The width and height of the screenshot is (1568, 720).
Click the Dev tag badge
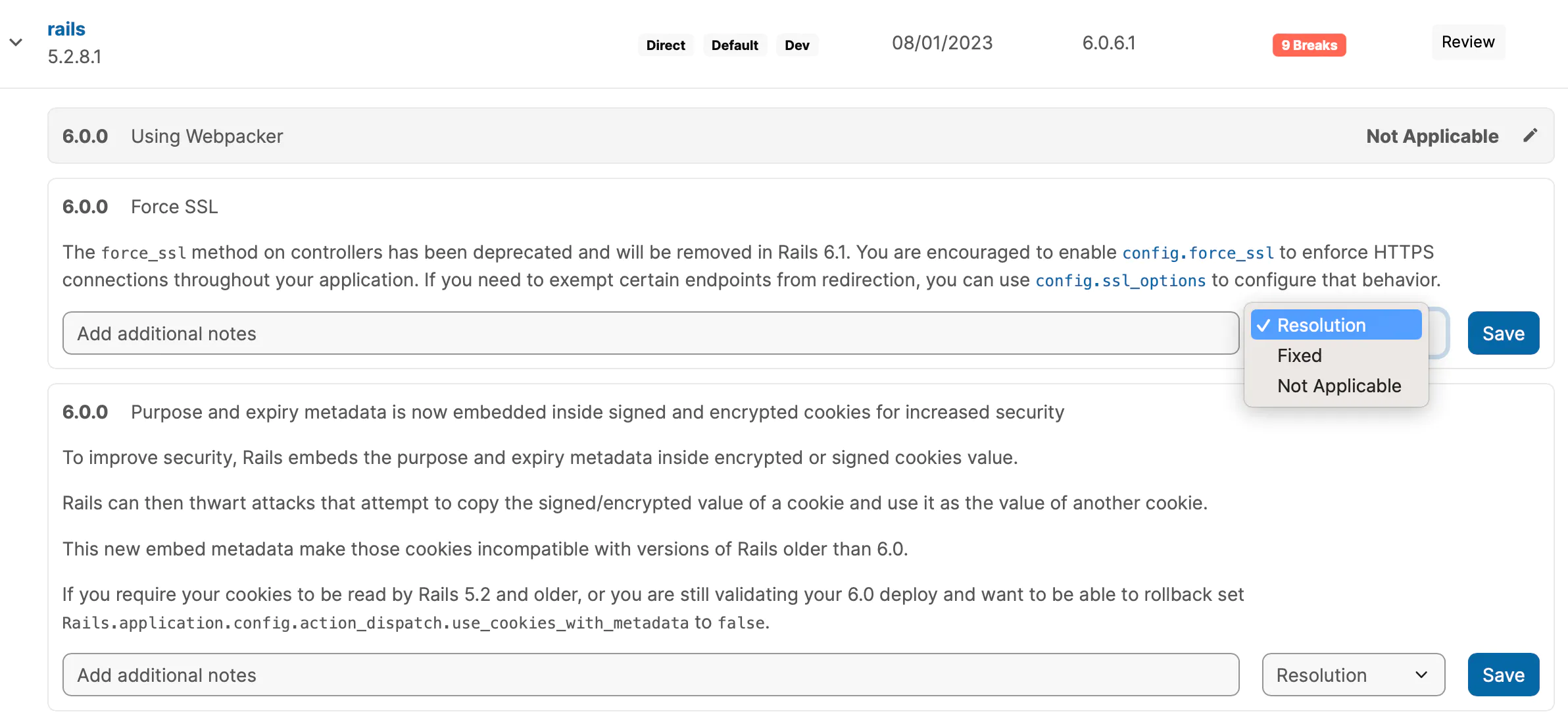click(x=796, y=45)
